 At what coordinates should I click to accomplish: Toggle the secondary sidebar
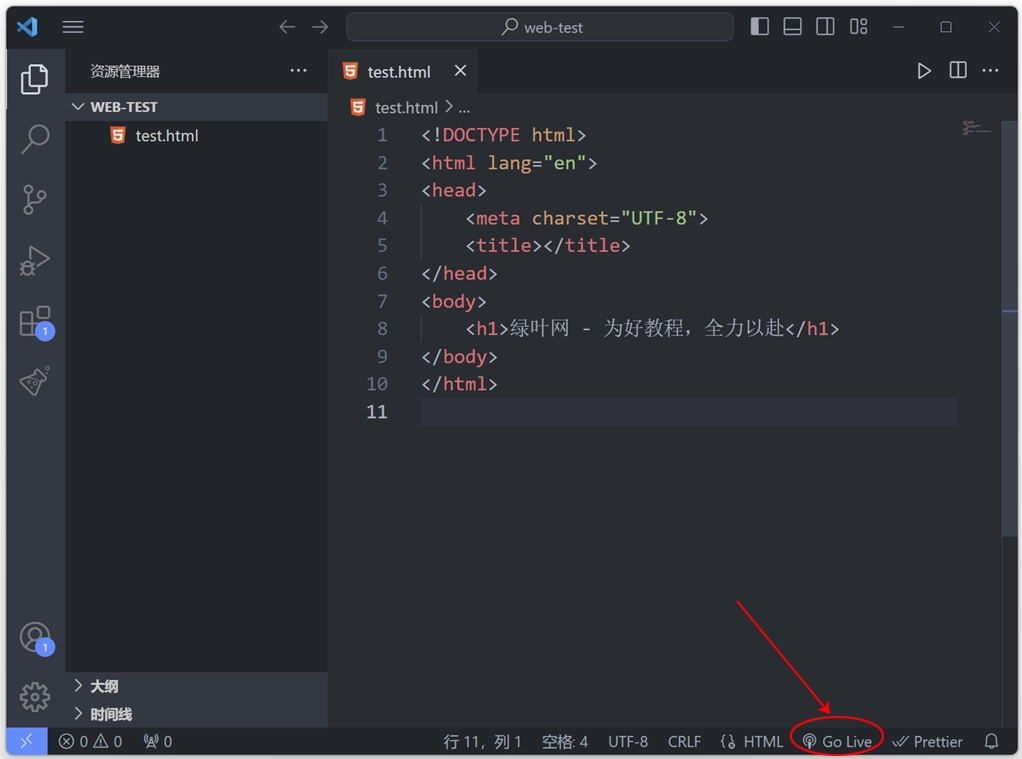pos(825,26)
